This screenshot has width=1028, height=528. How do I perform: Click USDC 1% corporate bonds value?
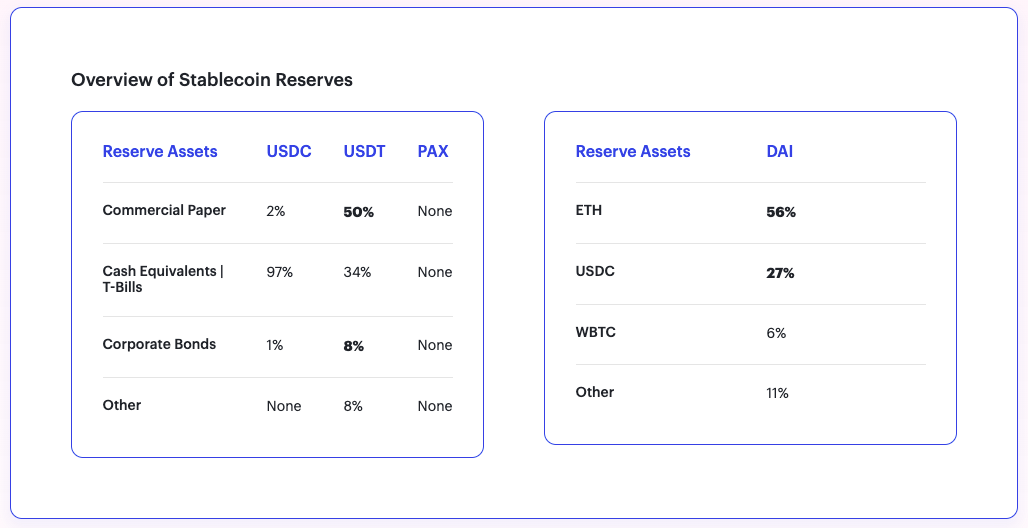[275, 345]
